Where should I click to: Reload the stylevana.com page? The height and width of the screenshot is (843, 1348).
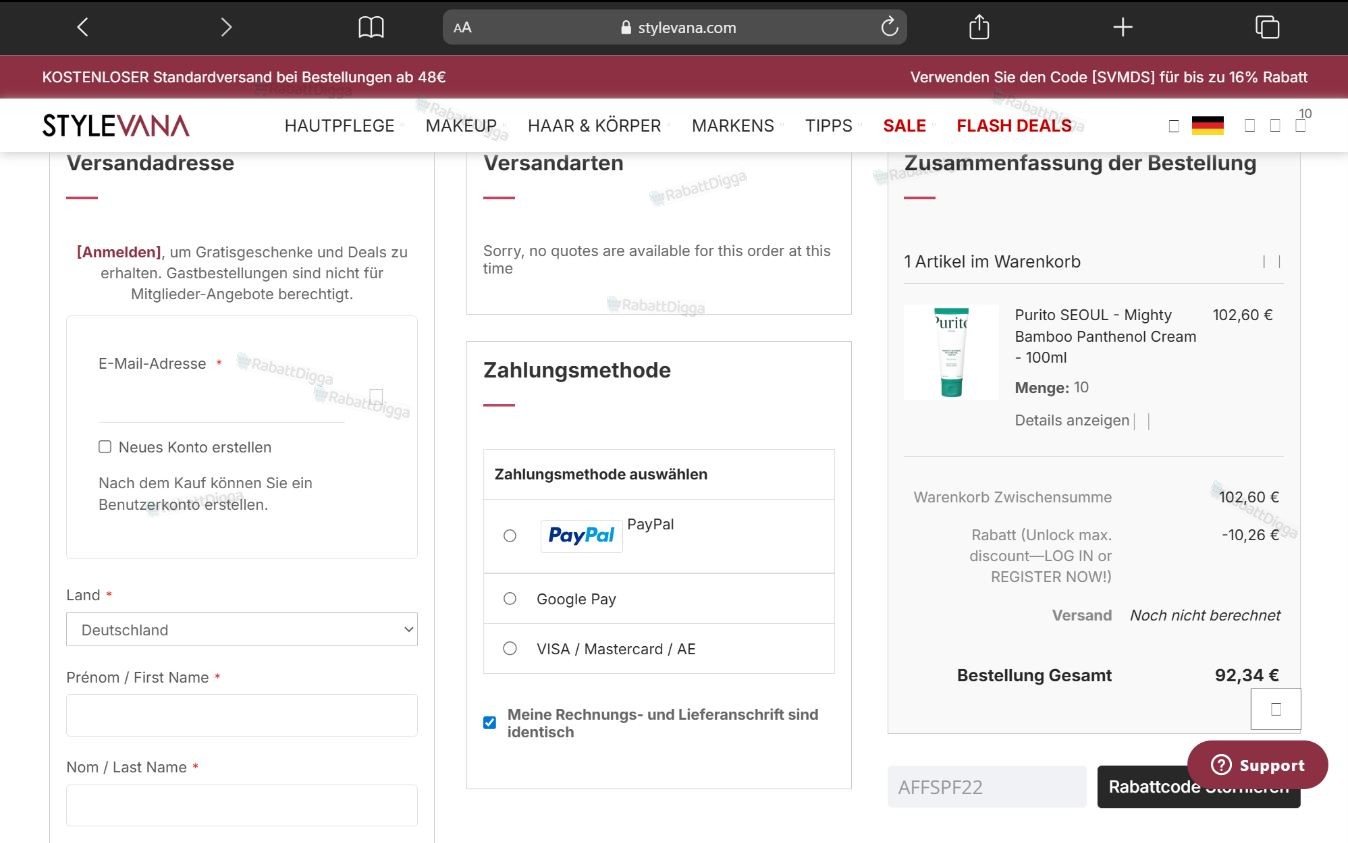[x=889, y=27]
